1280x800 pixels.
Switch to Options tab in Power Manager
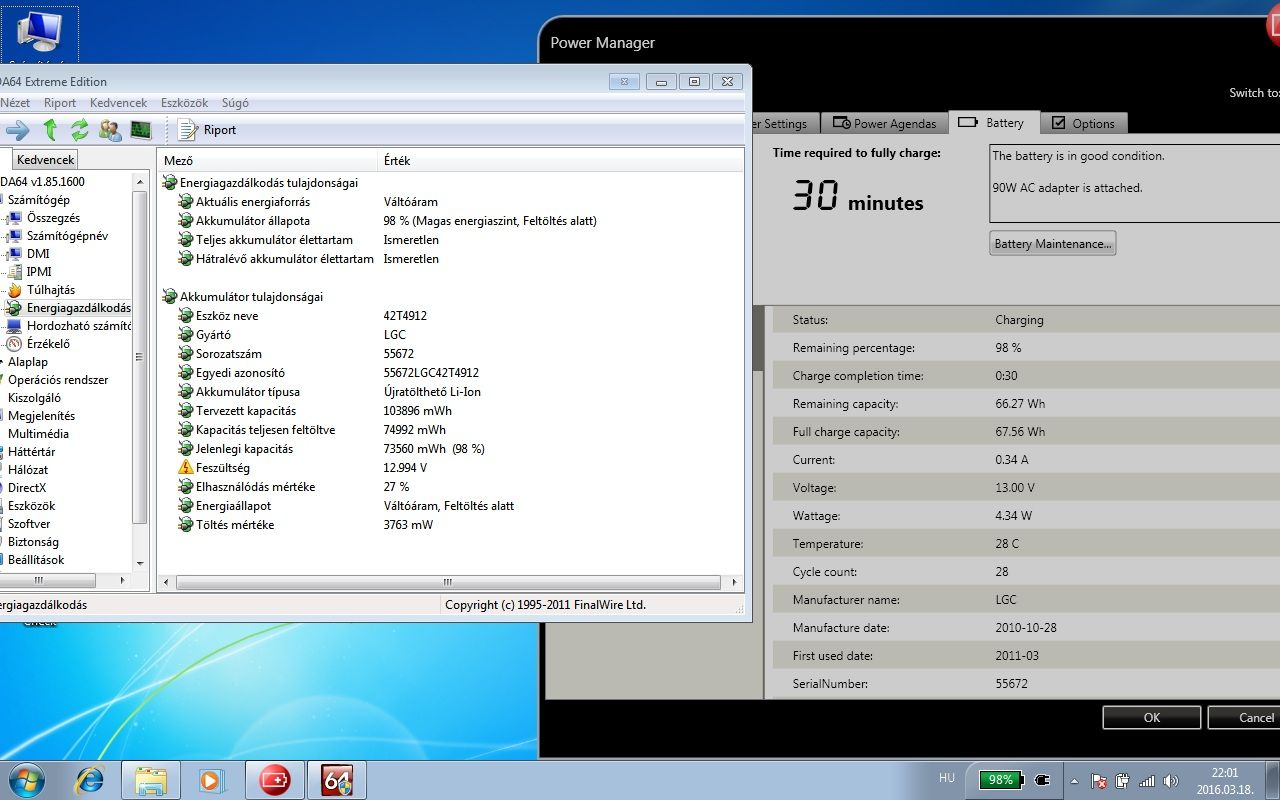click(x=1083, y=123)
